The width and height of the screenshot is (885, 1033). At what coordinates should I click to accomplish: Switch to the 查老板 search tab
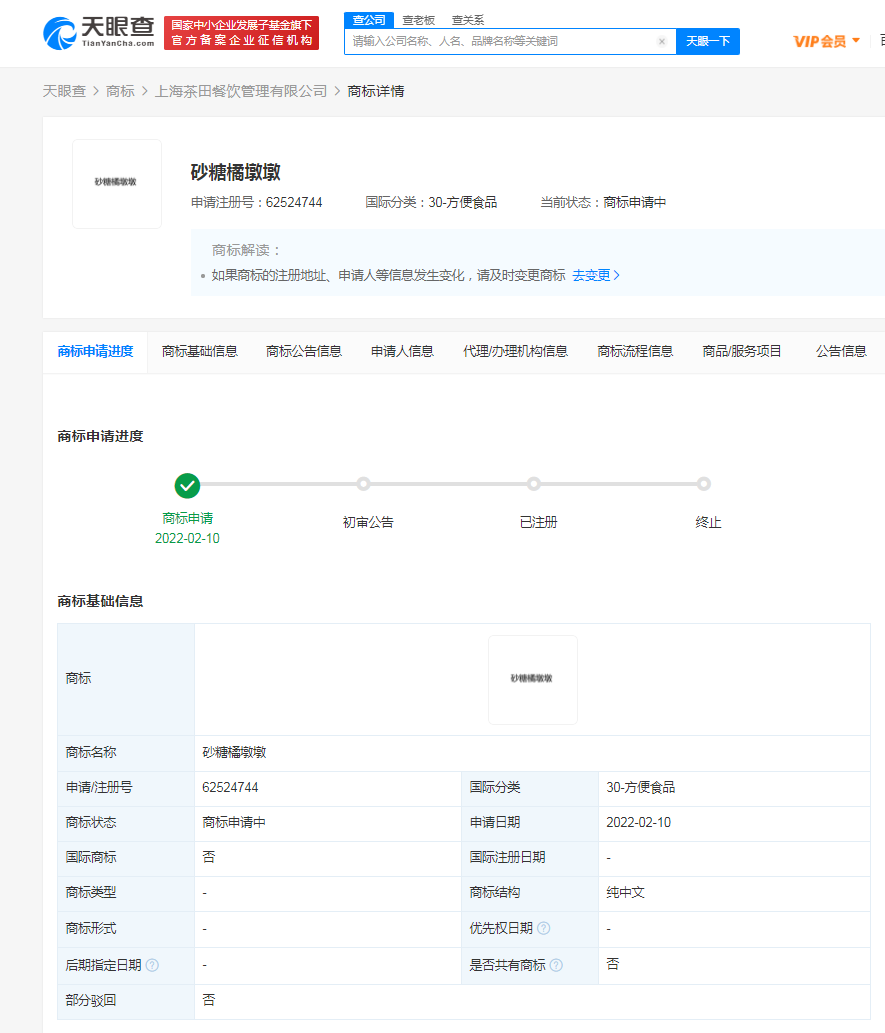419,19
